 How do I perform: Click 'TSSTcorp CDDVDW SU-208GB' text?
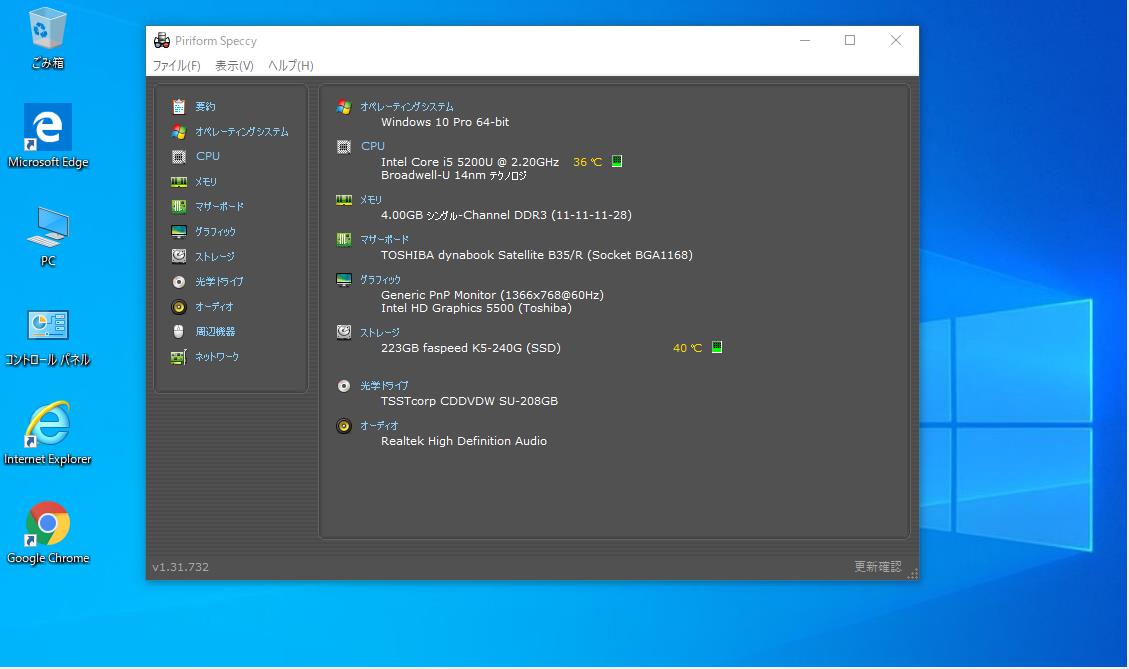469,401
